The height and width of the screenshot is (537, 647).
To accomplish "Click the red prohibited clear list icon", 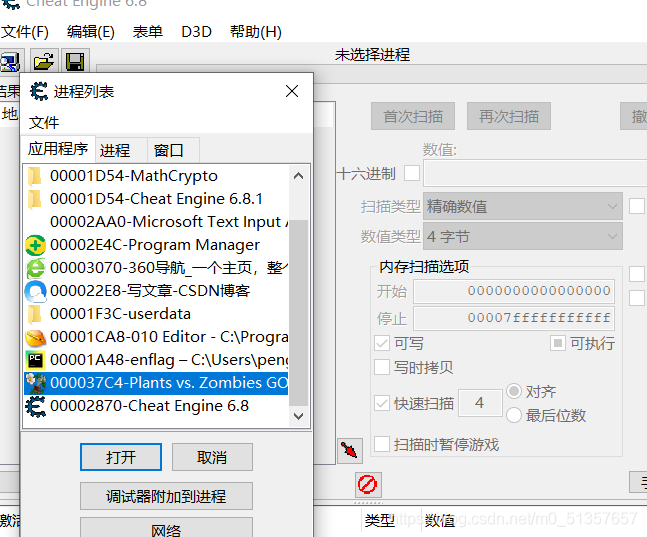I will [x=368, y=484].
